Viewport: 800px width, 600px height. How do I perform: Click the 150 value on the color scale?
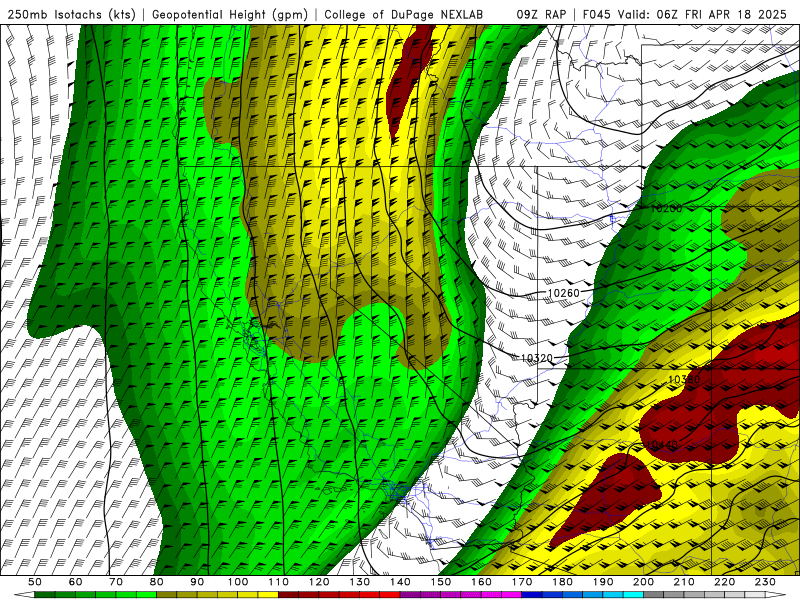pos(441,582)
